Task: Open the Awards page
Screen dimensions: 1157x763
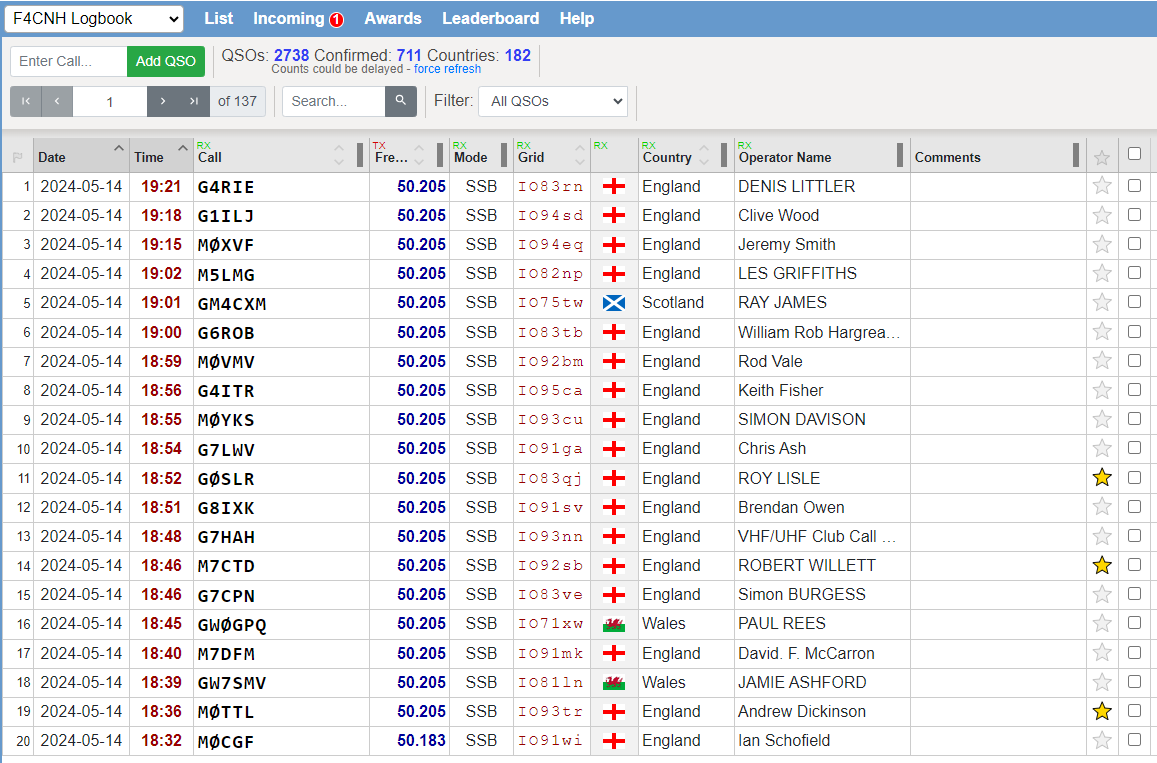Action: coord(393,18)
